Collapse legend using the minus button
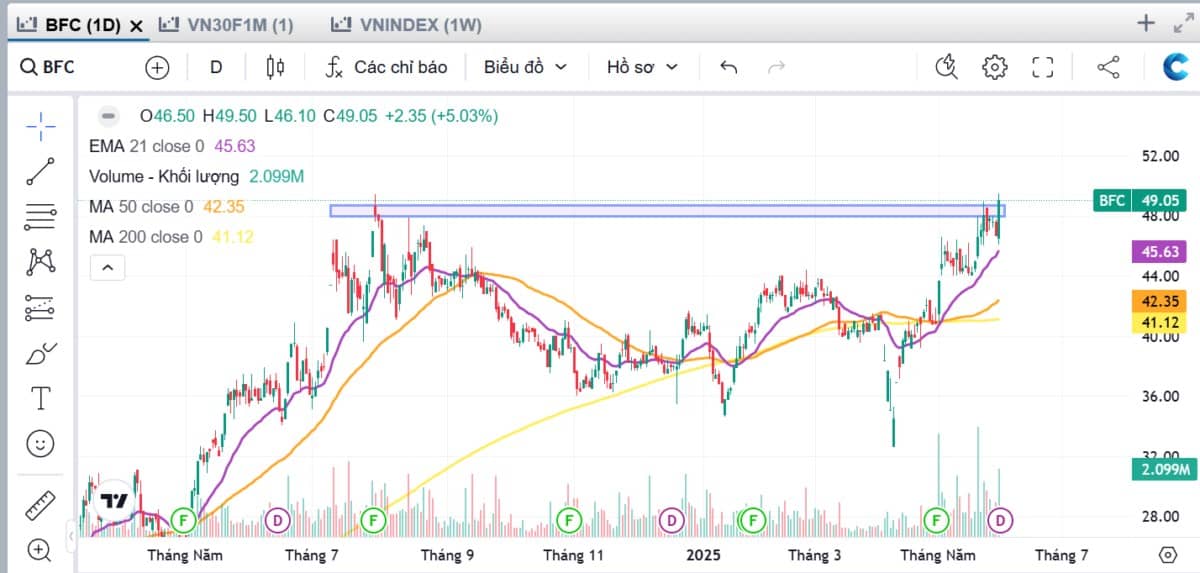This screenshot has width=1200, height=573. click(x=109, y=115)
